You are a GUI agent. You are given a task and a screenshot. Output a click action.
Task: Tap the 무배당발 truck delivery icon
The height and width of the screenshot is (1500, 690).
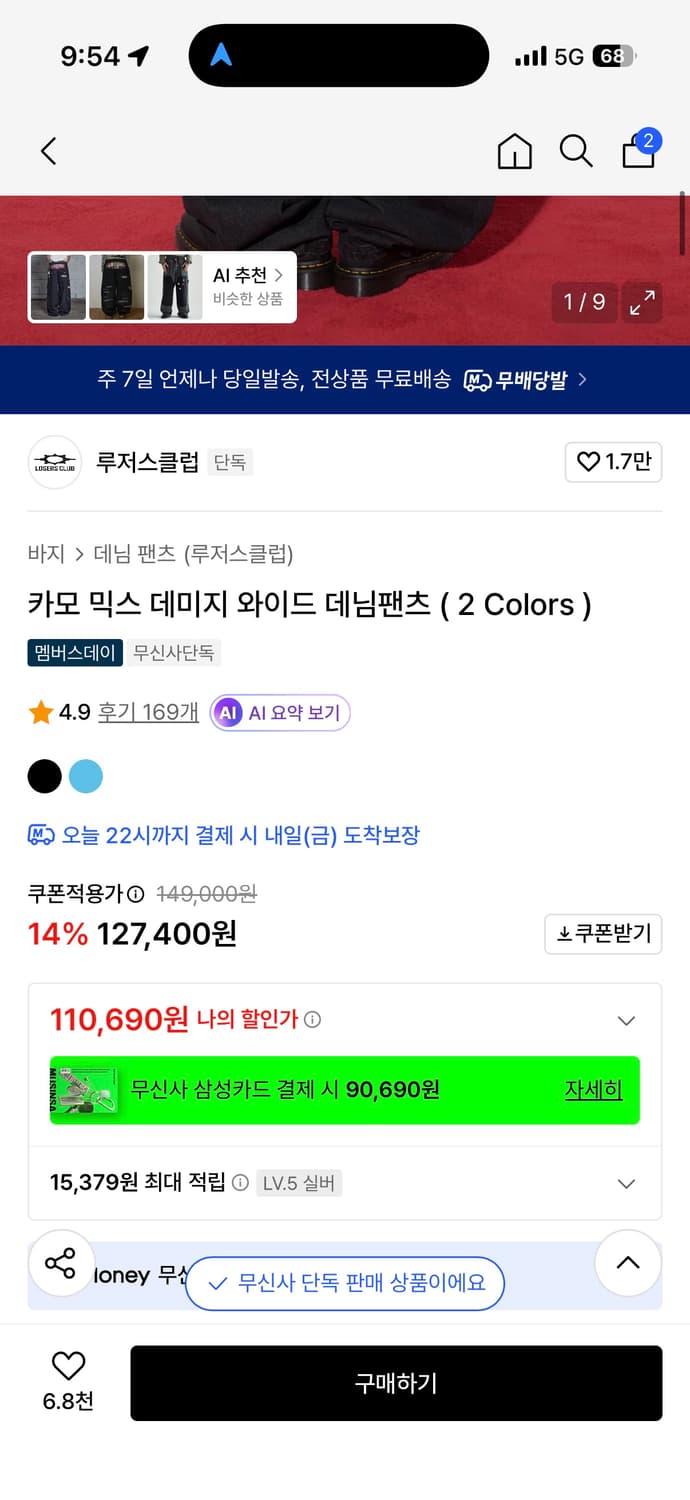point(477,380)
